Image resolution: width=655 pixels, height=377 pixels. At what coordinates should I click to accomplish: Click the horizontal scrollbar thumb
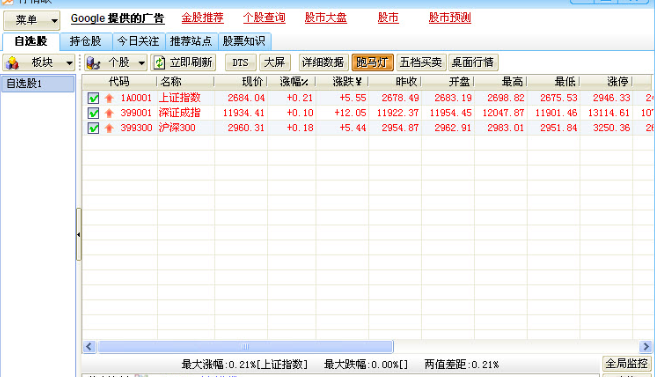tap(246, 346)
